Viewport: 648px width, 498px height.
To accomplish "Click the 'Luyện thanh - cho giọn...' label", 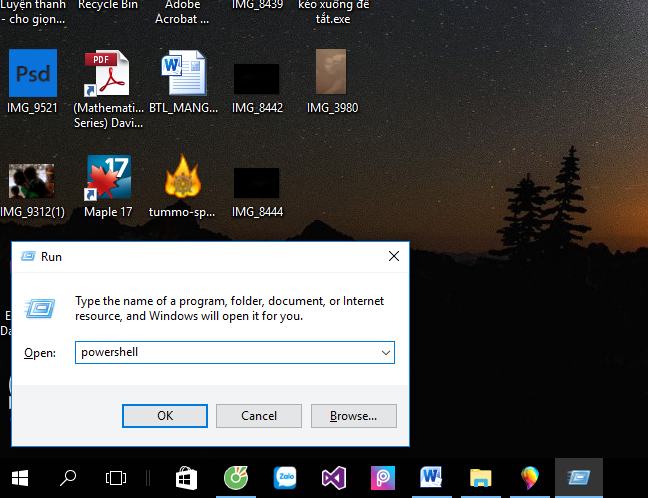I will pos(33,12).
